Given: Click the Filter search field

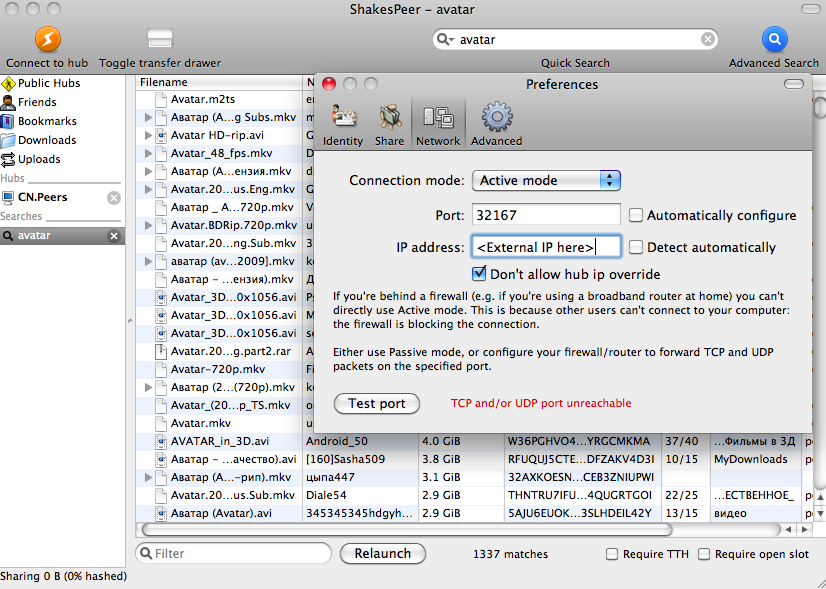Looking at the screenshot, I should pos(233,554).
